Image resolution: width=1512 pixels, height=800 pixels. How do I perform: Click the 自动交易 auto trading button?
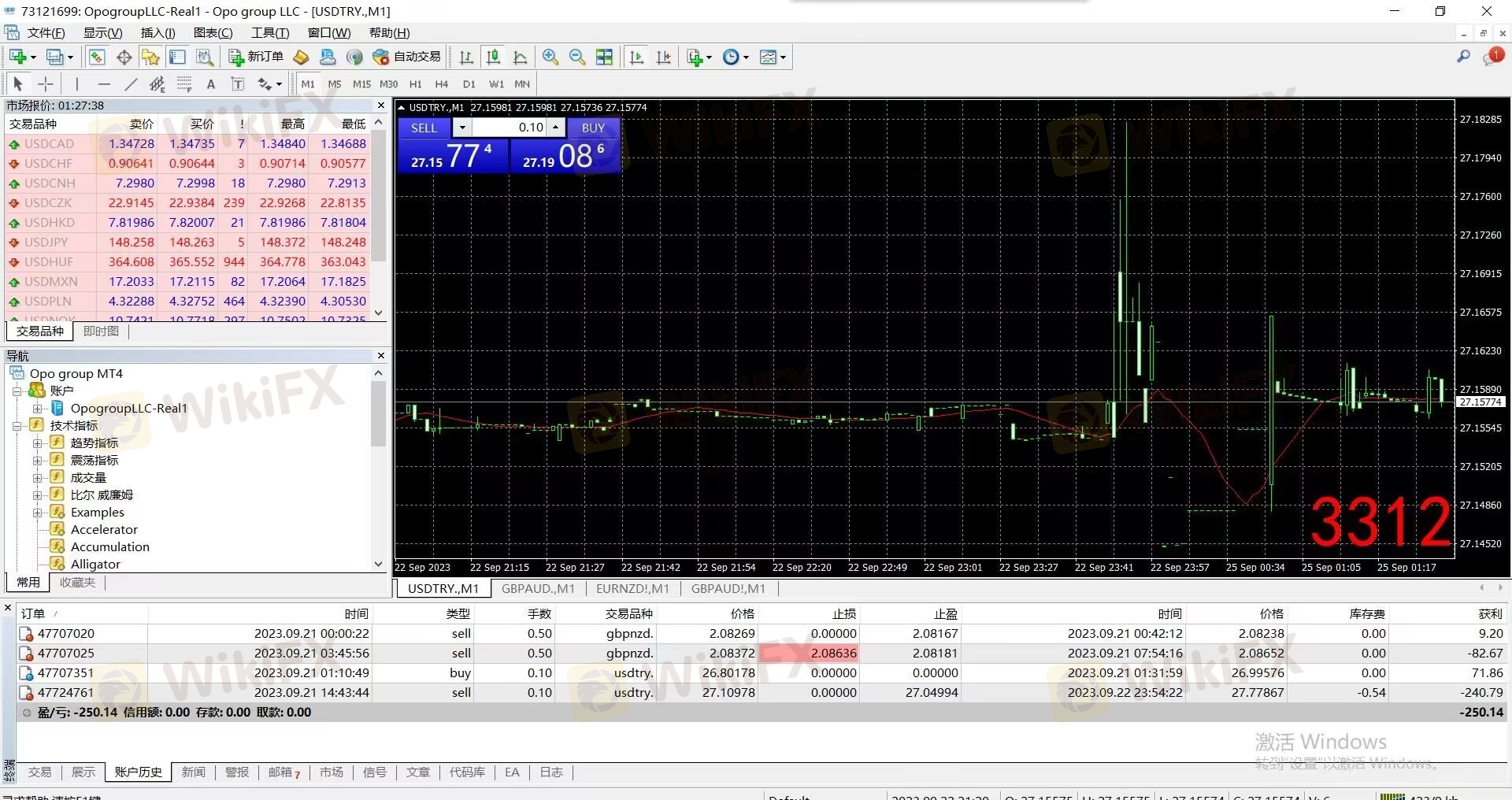407,57
